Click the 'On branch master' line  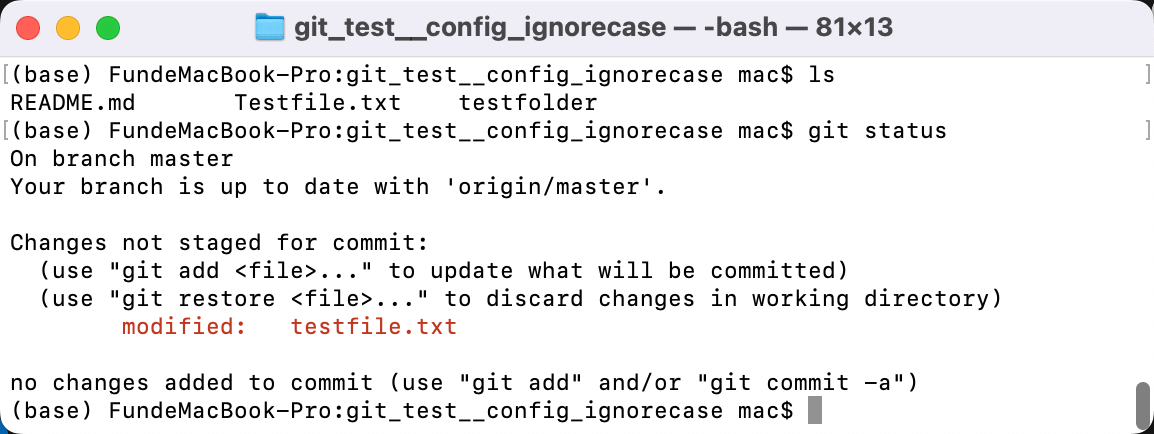[x=121, y=159]
